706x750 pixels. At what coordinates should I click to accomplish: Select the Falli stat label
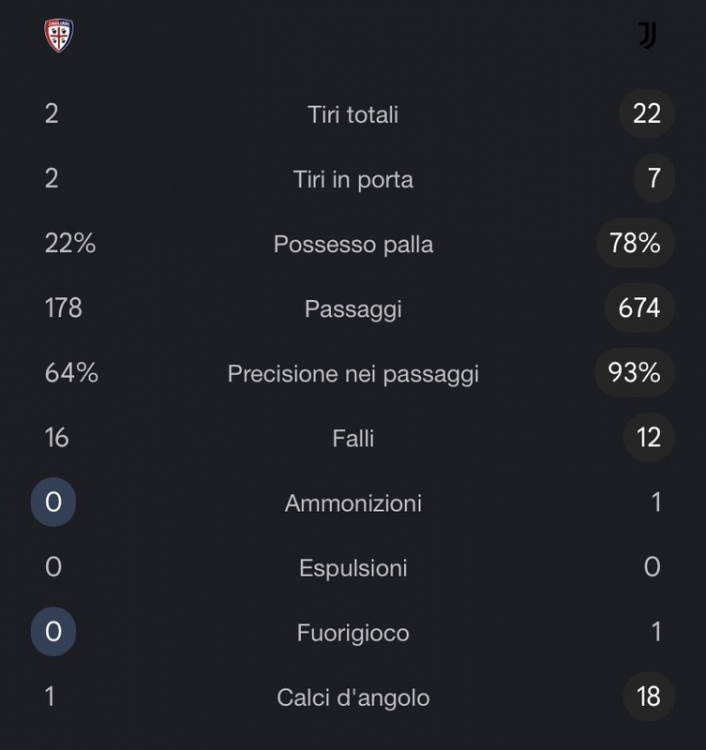point(353,438)
